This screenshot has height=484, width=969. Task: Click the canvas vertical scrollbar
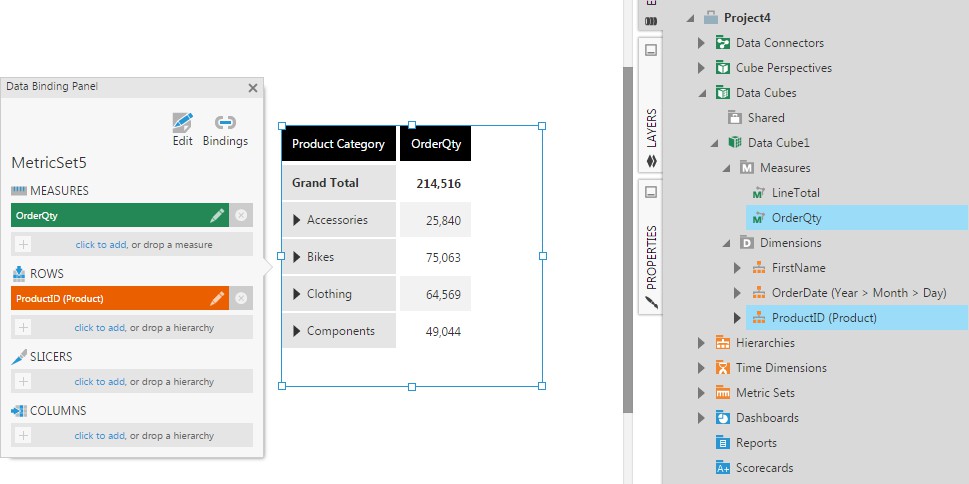628,240
